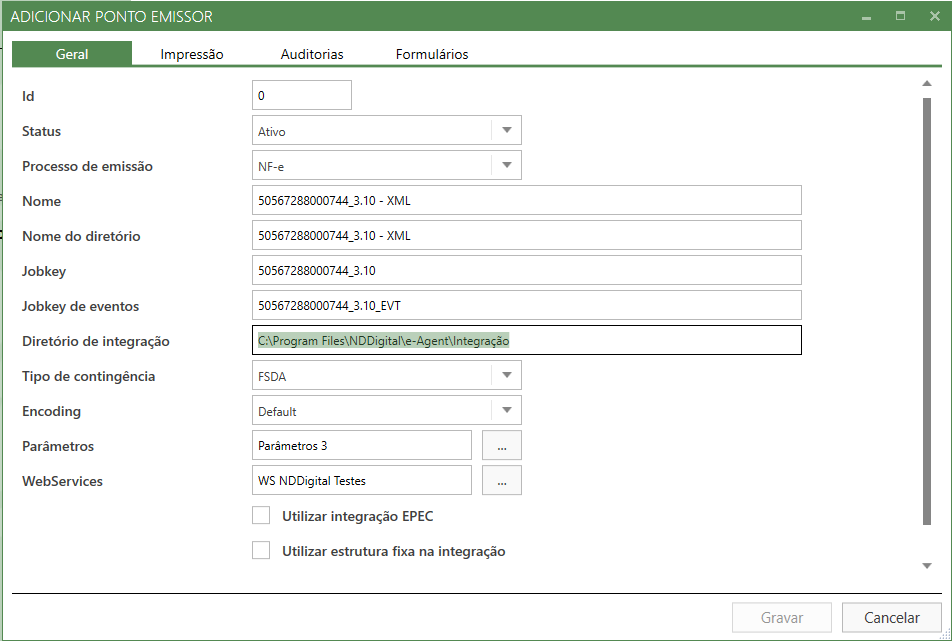The height and width of the screenshot is (641, 952).
Task: Go to the Formulários tab
Action: click(x=432, y=54)
